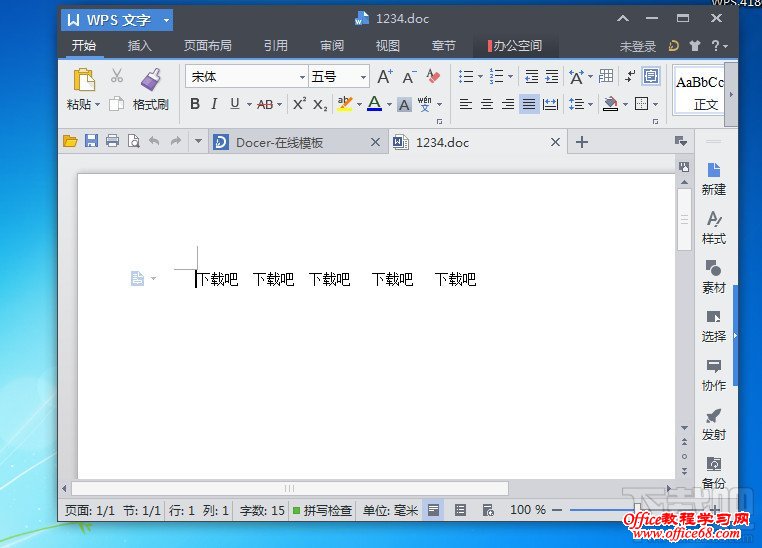Open the 素材 materials sidebar panel
Viewport: 762px width, 548px height.
(x=714, y=276)
